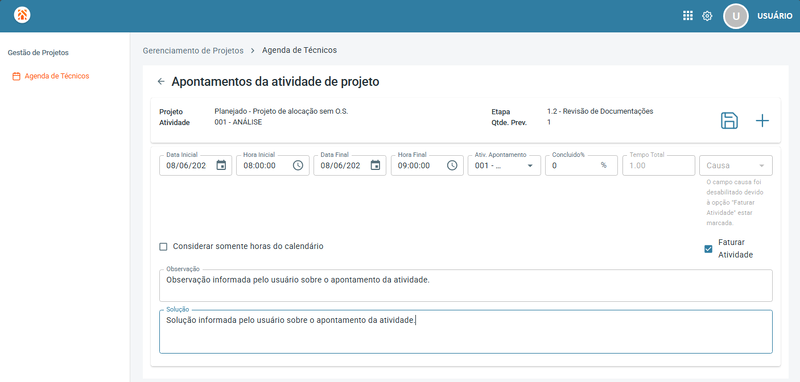Viewport: 800px width, 382px height.
Task: Click the calendar icon beside Agenda de Técnicos
Action: 16,77
